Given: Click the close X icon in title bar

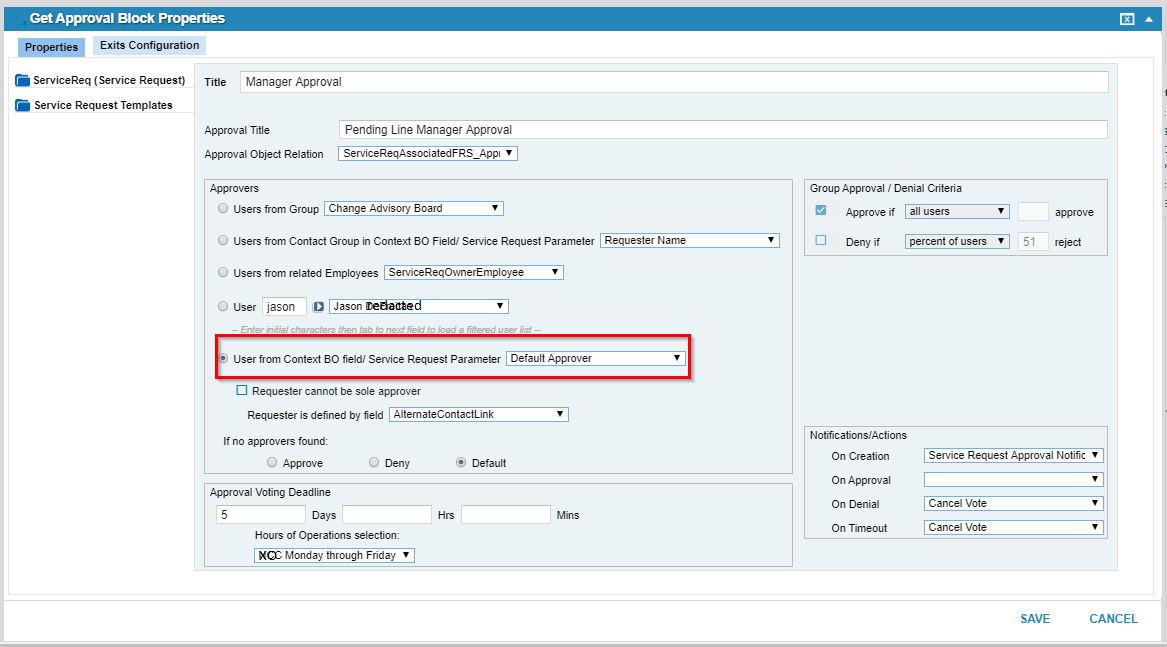Looking at the screenshot, I should click(x=1126, y=19).
